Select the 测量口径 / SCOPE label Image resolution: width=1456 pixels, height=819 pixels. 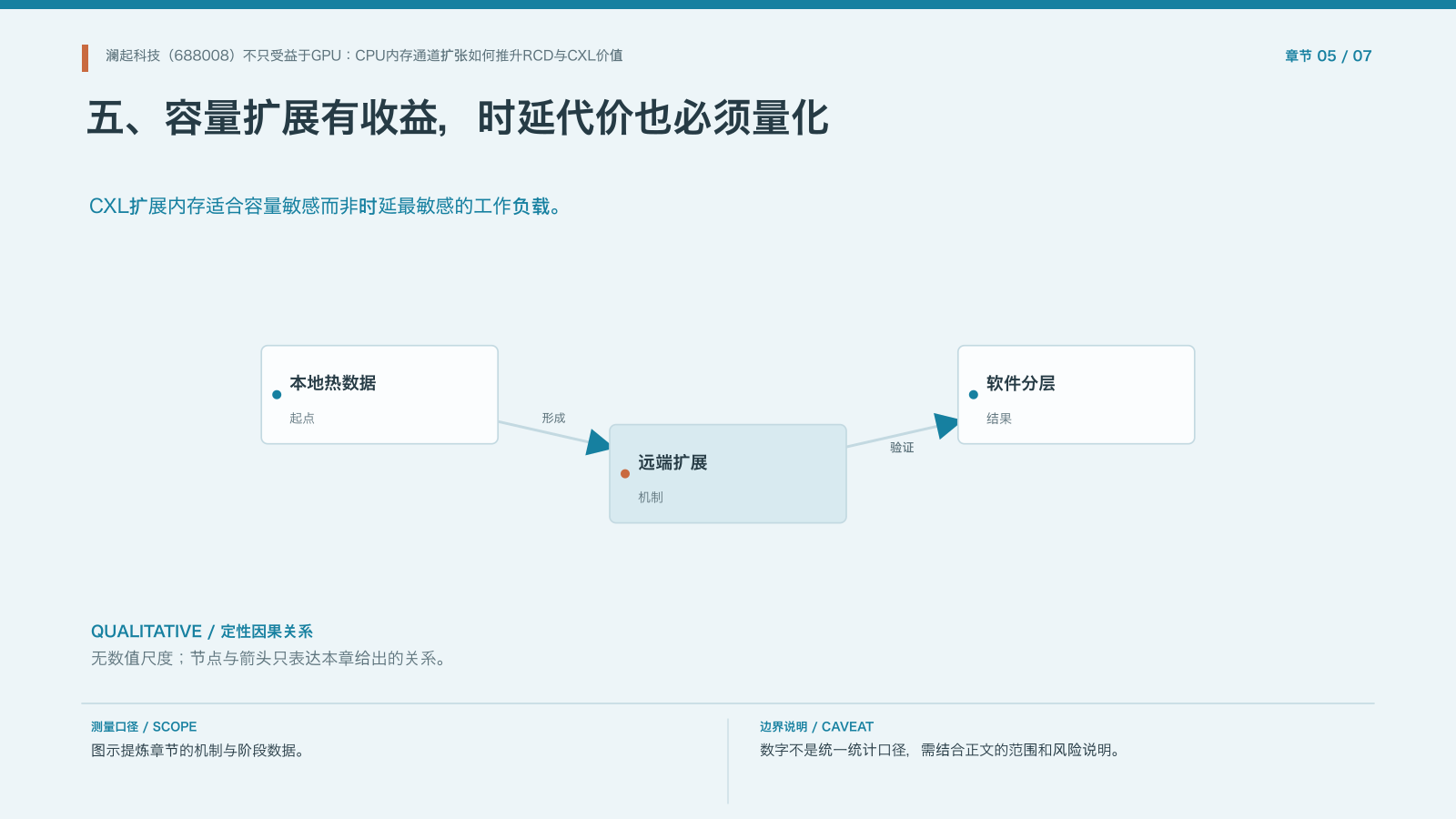click(x=144, y=727)
